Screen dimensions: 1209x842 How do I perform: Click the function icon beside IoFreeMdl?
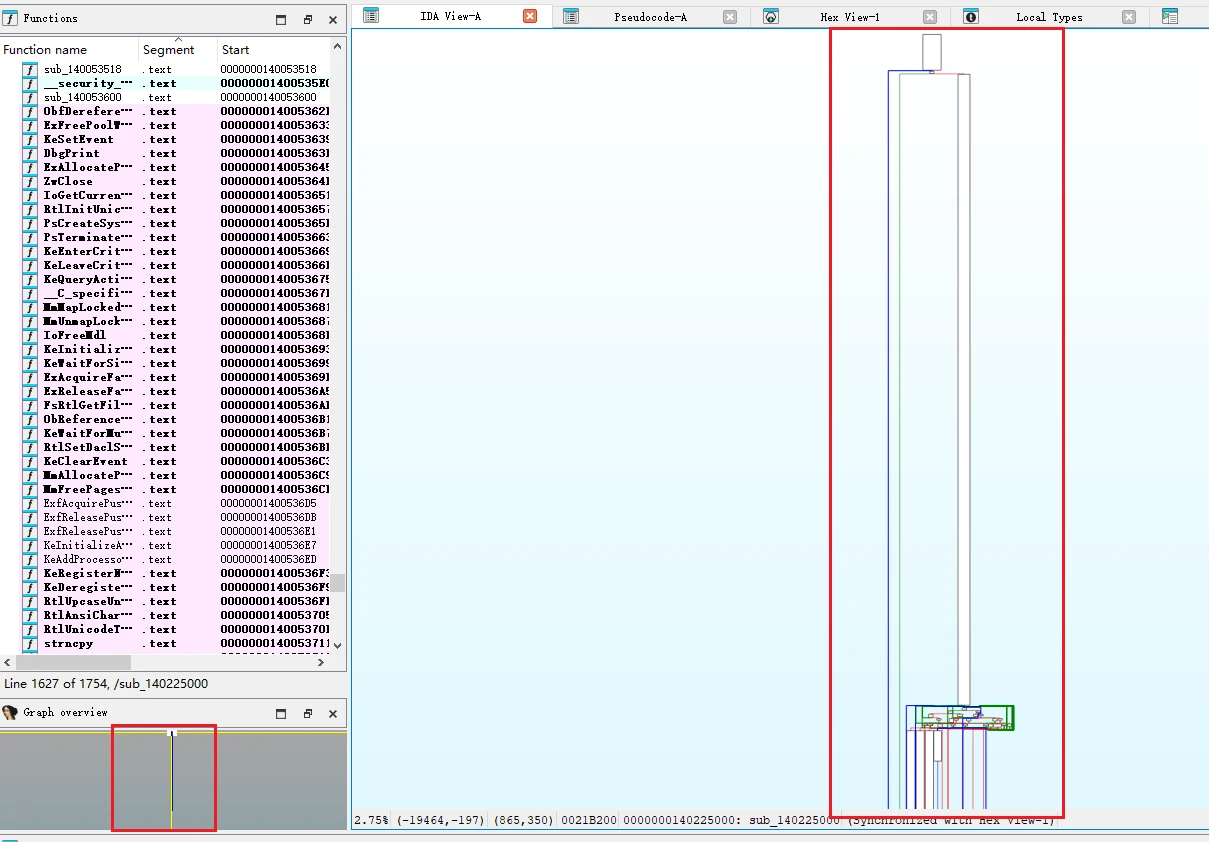pos(30,335)
